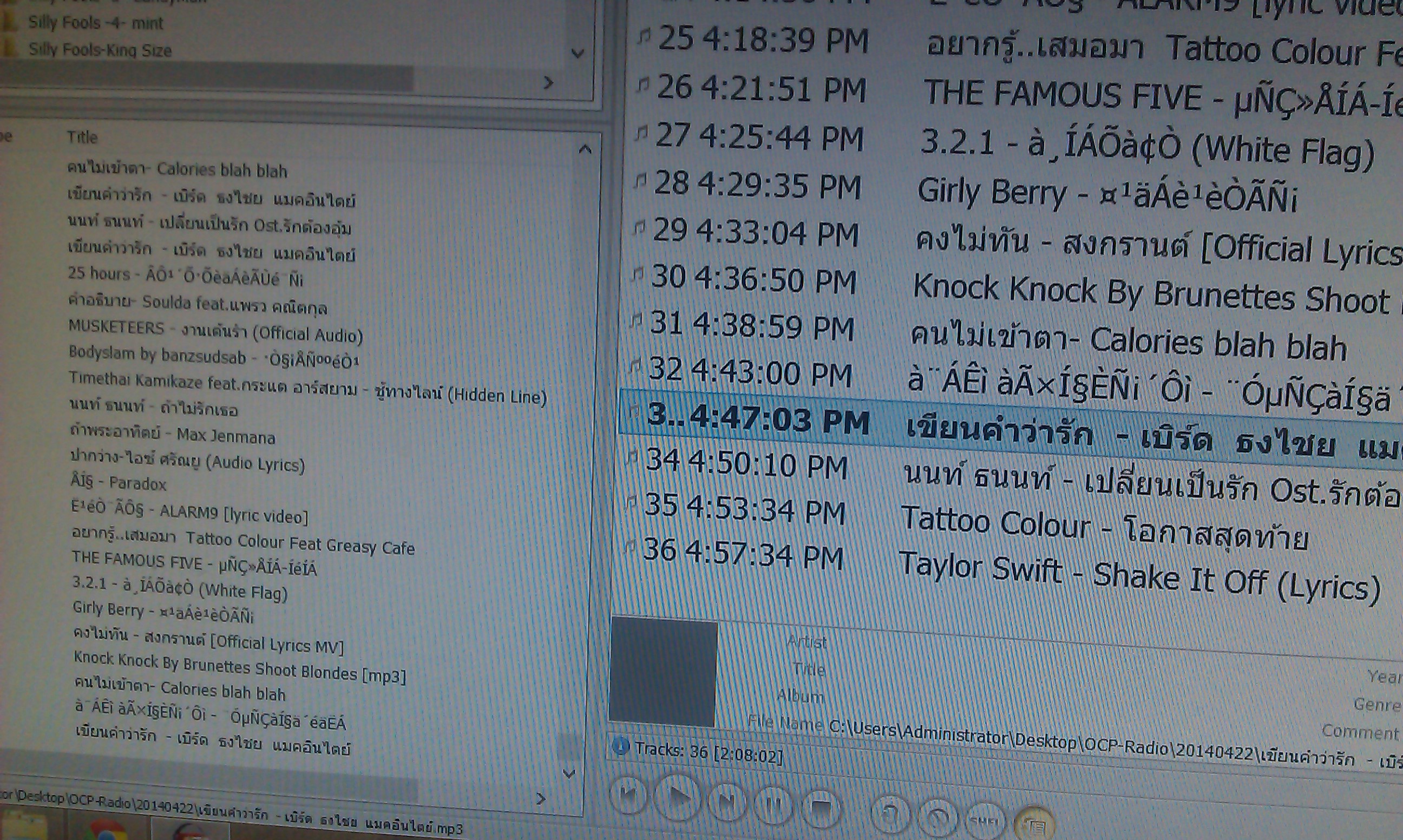Viewport: 1403px width, 840px height.
Task: Select 'คงไม่ทัน - สงกรานต์ [Official Lyrics MV]' row
Action: (x=208, y=640)
